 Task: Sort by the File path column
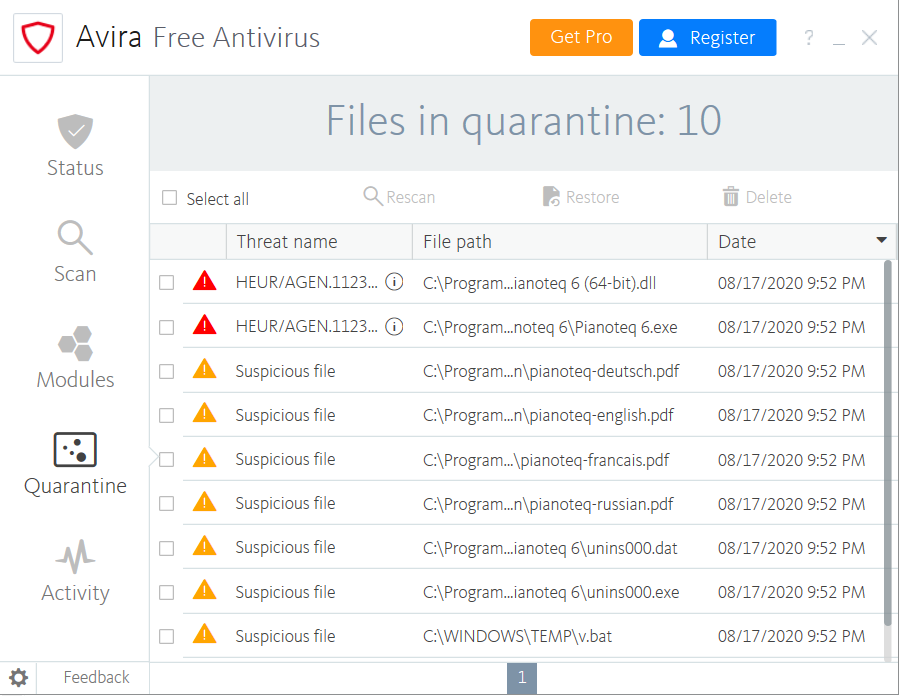pos(560,241)
